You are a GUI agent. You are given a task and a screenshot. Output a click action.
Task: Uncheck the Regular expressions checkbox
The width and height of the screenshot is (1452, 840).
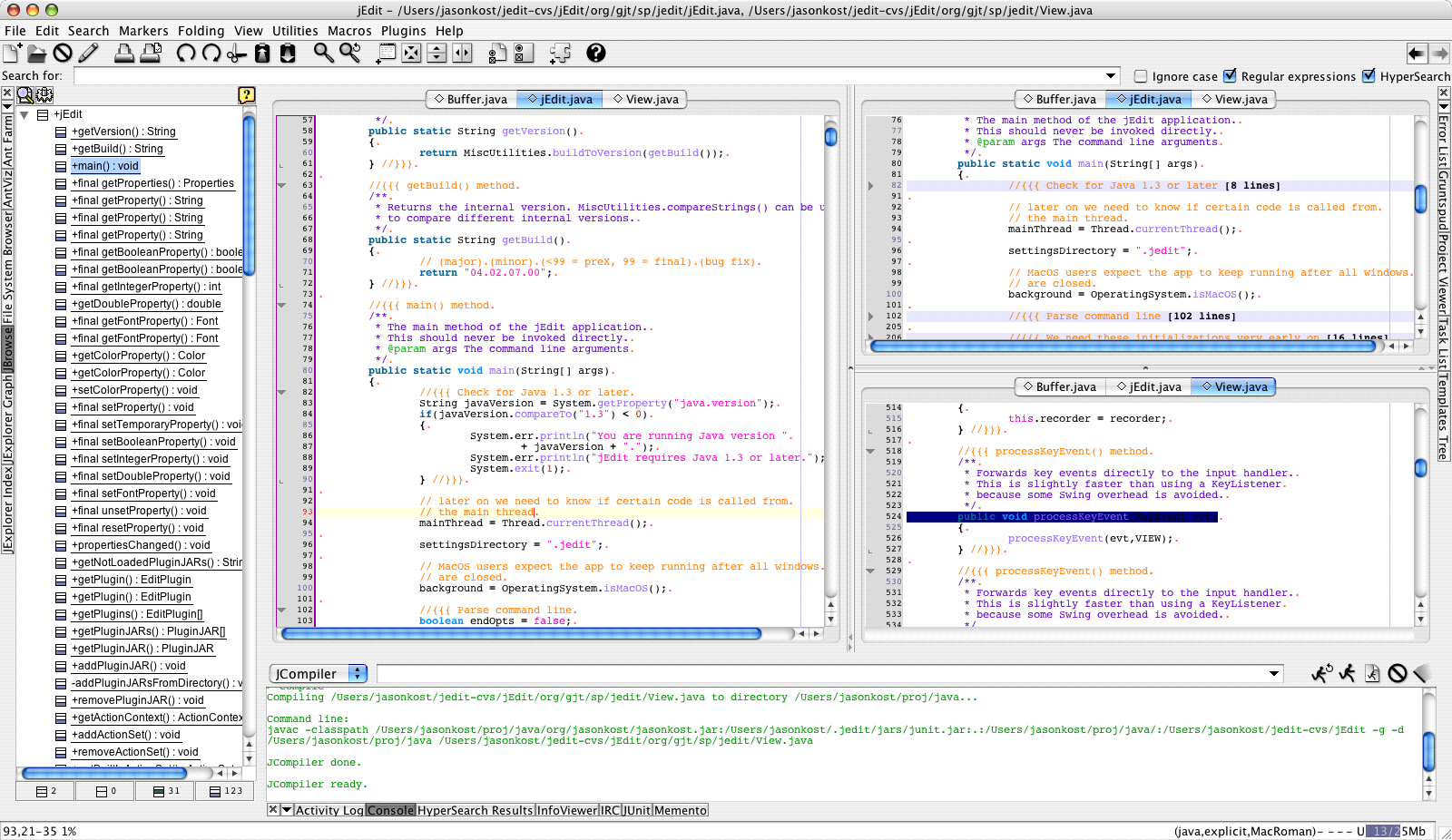(x=1231, y=76)
